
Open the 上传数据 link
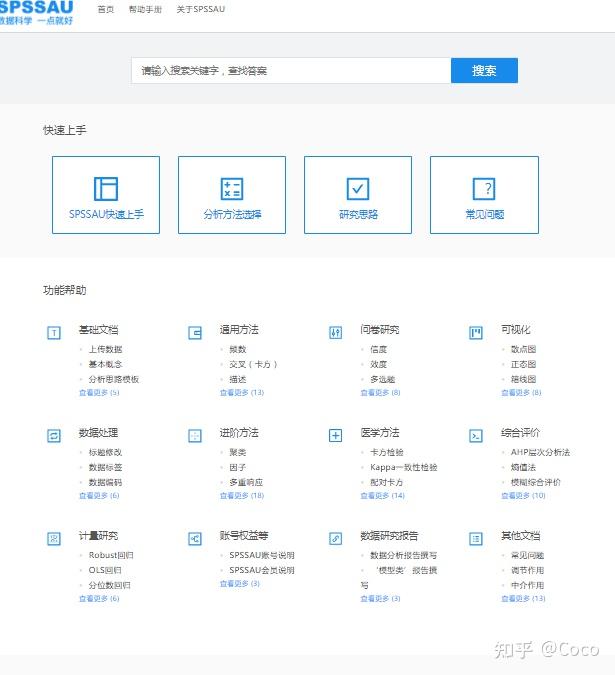coord(105,349)
